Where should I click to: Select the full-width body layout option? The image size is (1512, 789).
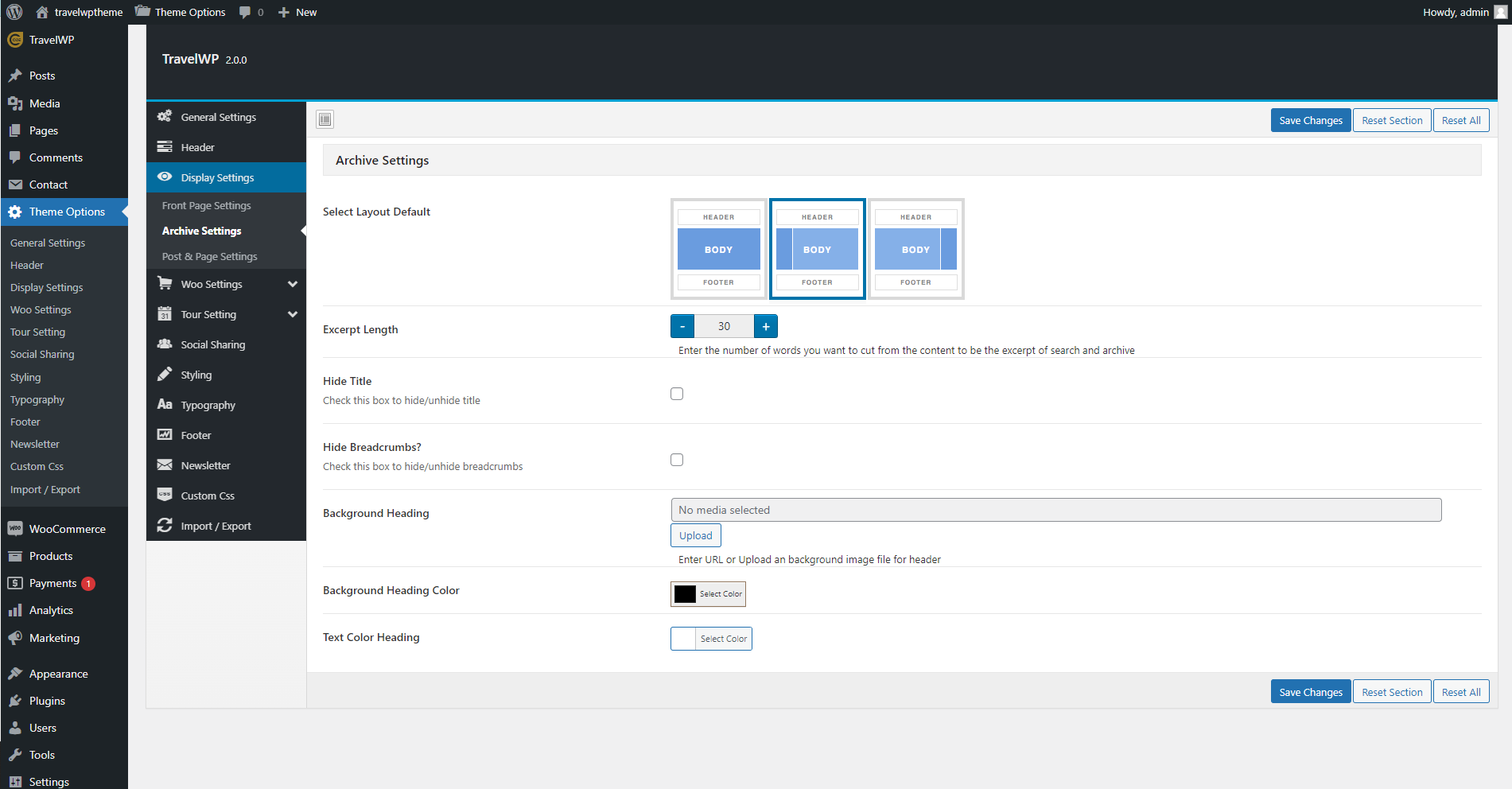(719, 249)
